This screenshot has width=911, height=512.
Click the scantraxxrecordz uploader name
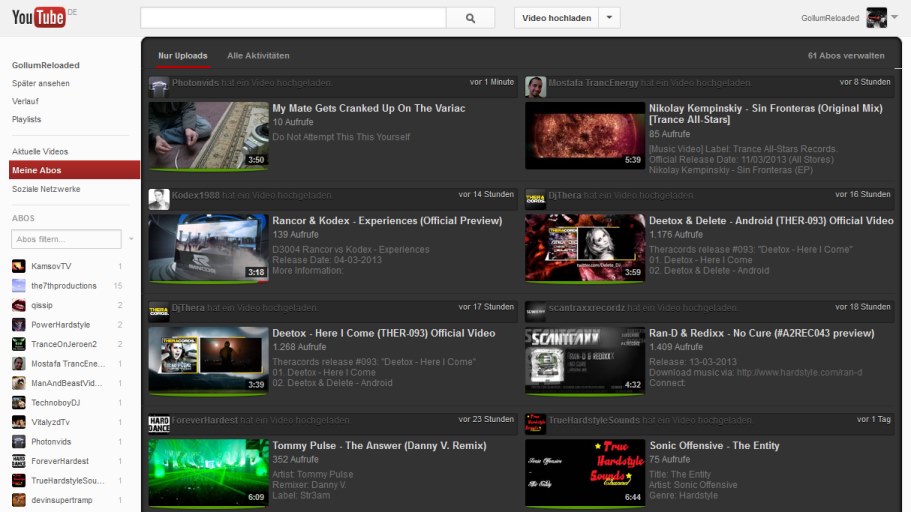(586, 307)
